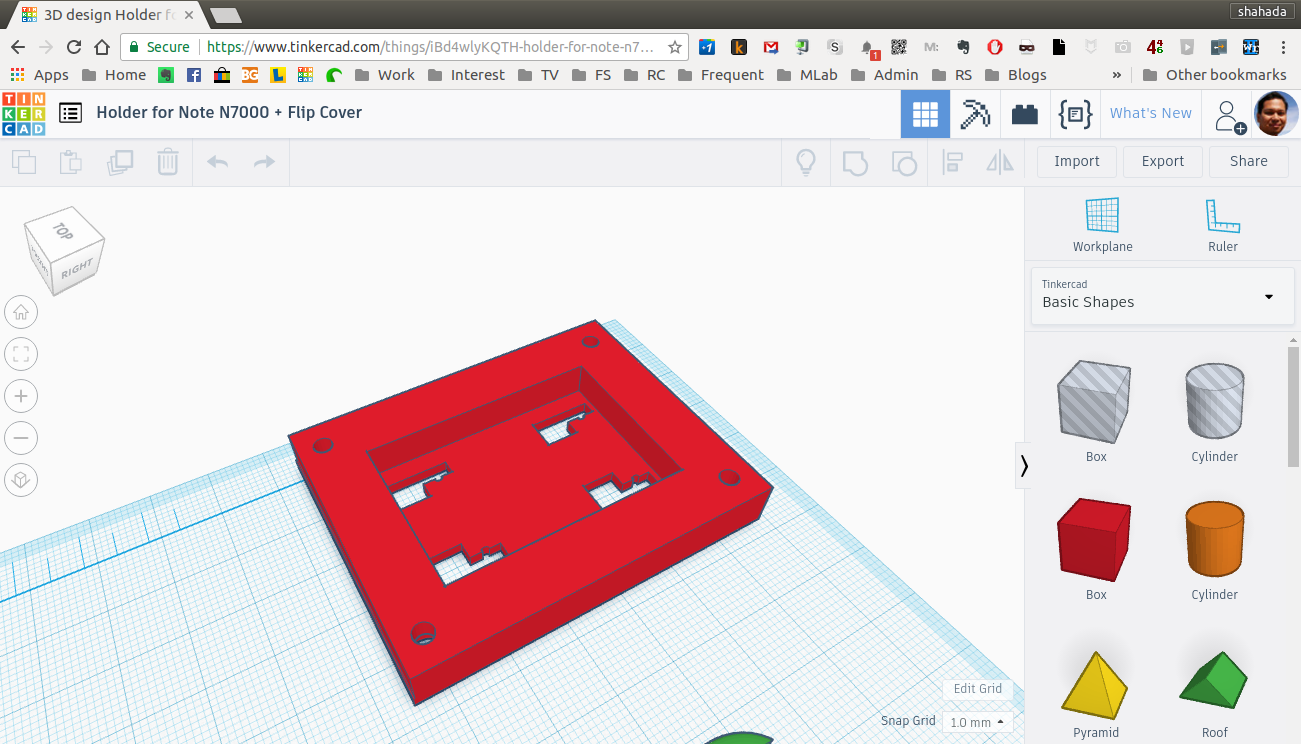Click the Workplane tool icon
This screenshot has height=744, width=1301.
(x=1102, y=216)
